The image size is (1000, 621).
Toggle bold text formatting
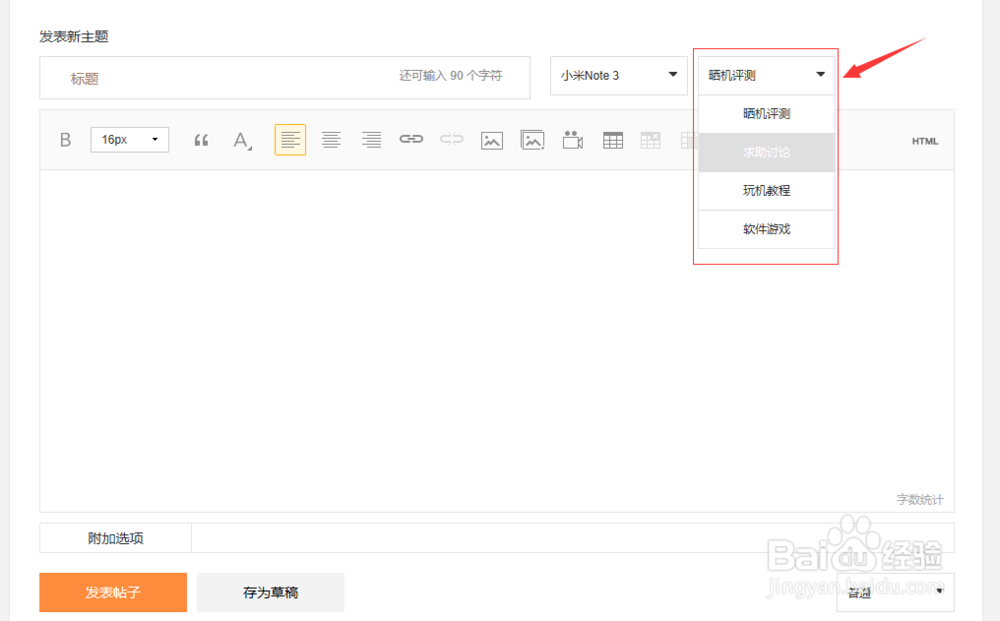point(65,140)
